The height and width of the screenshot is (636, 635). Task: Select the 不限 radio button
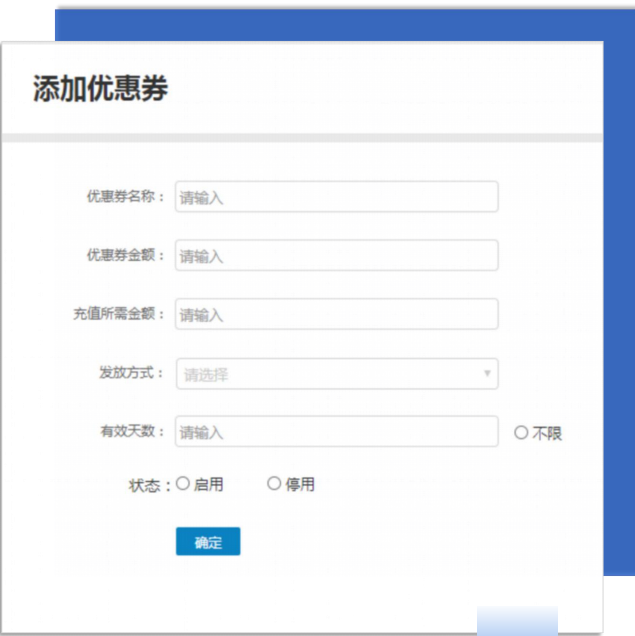[x=521, y=432]
